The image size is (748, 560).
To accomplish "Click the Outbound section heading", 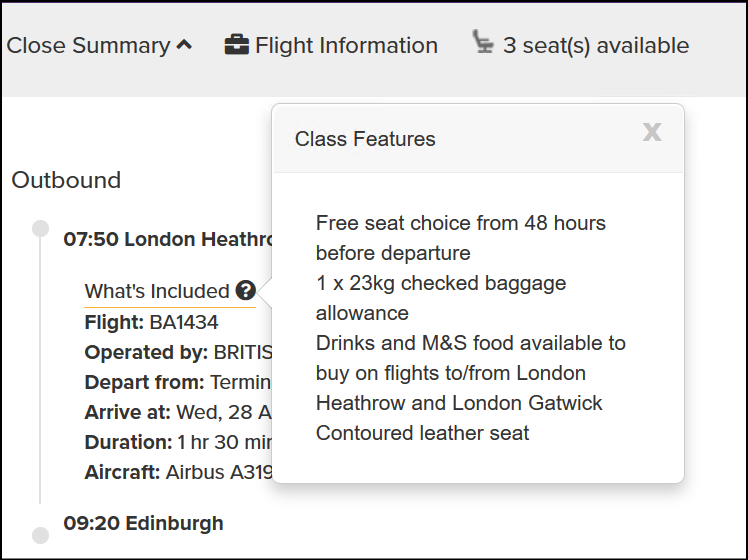I will 66,180.
